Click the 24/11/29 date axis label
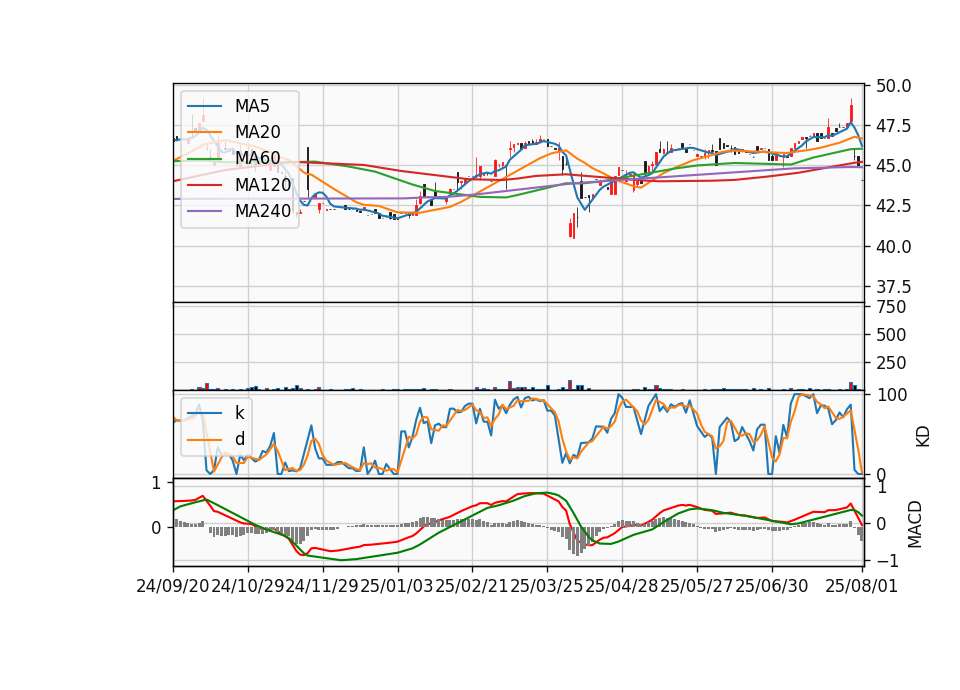This screenshot has height=690, width=960. point(323,586)
